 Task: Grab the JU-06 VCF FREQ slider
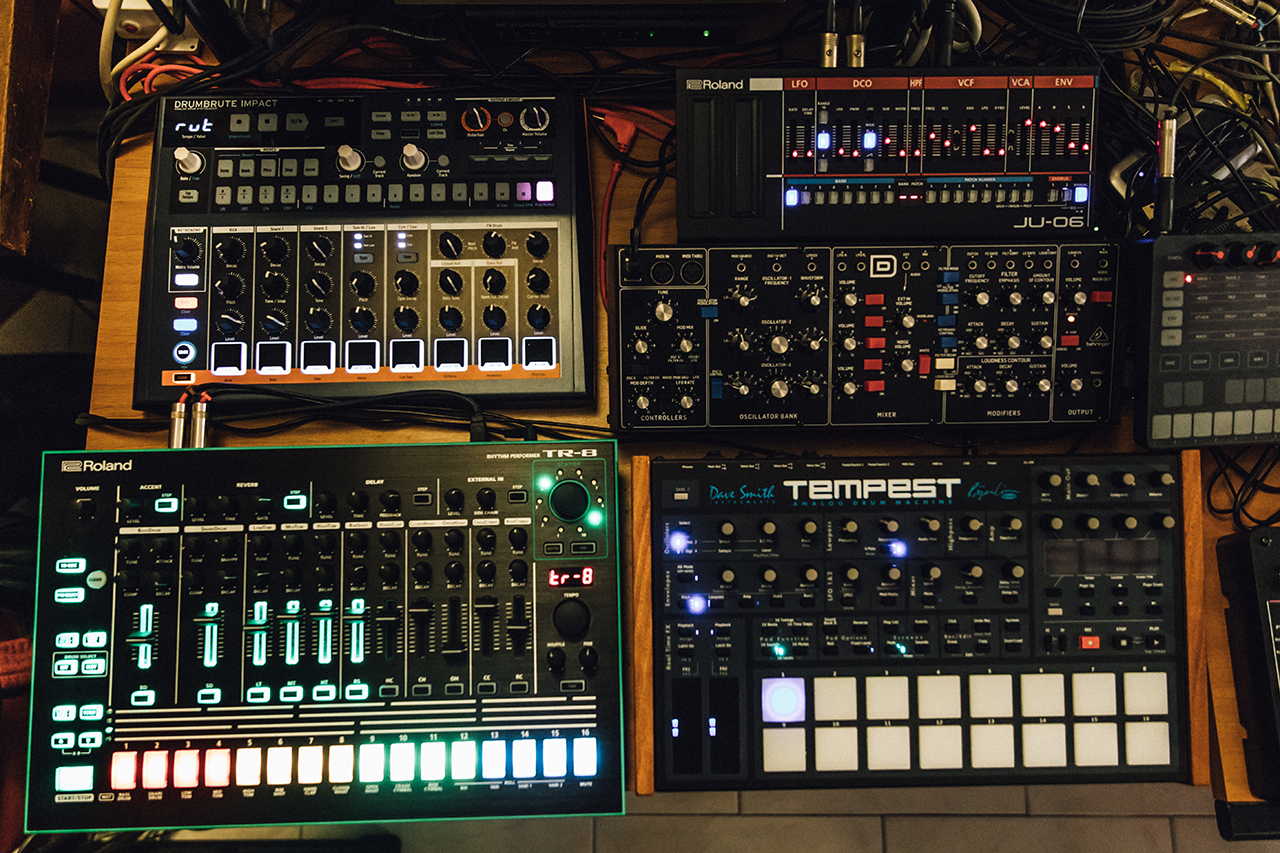[x=932, y=136]
